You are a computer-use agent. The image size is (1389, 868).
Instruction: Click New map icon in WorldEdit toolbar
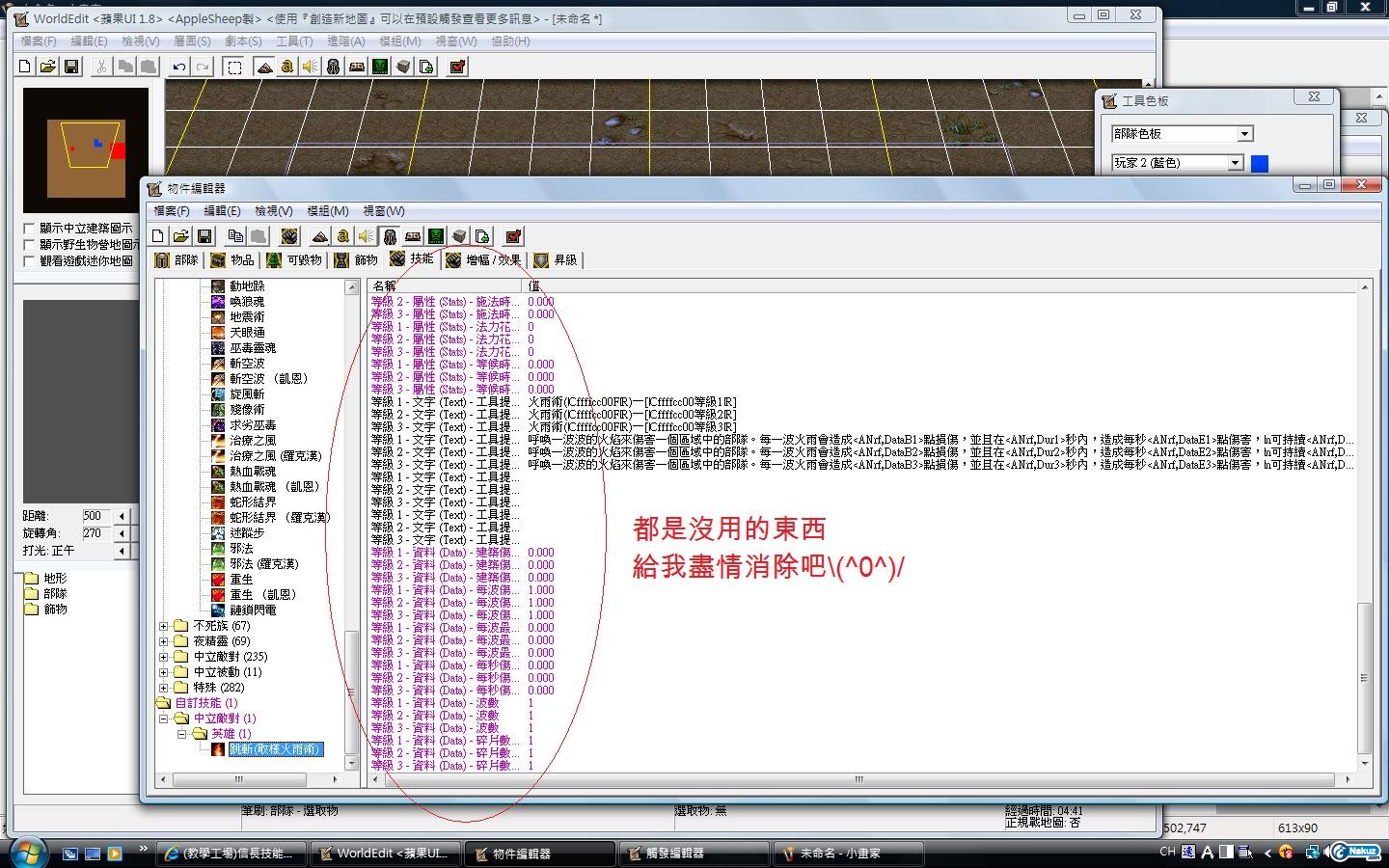[x=25, y=67]
